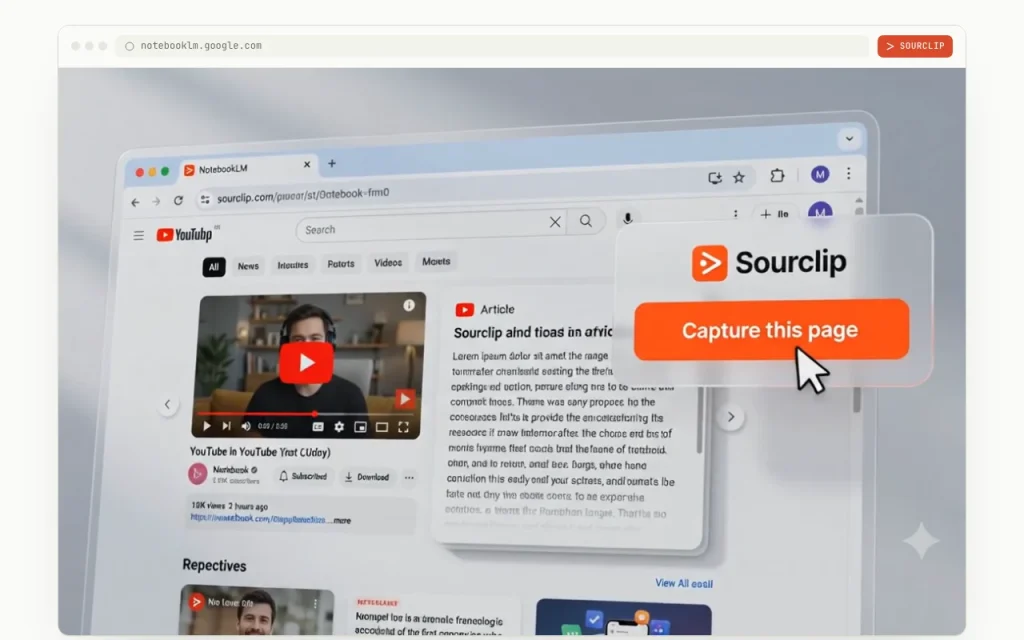
Task: Open the link in the video description
Action: point(258,519)
